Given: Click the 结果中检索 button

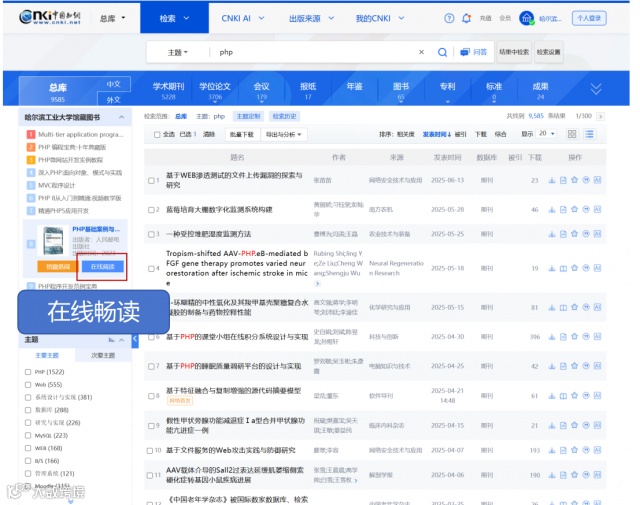Looking at the screenshot, I should pyautogui.click(x=514, y=52).
